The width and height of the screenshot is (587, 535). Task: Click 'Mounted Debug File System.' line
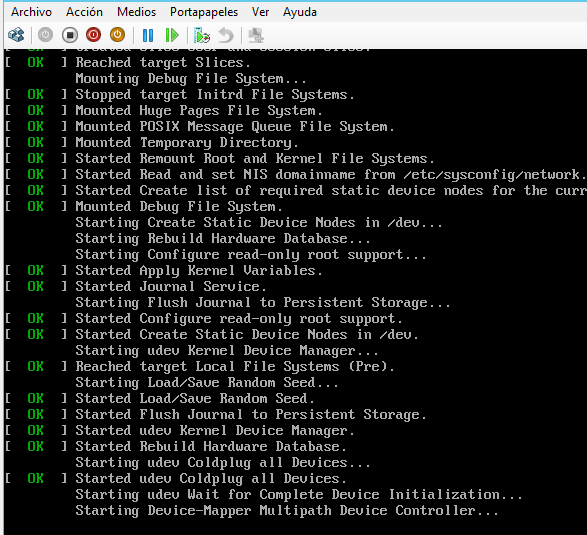tap(179, 207)
